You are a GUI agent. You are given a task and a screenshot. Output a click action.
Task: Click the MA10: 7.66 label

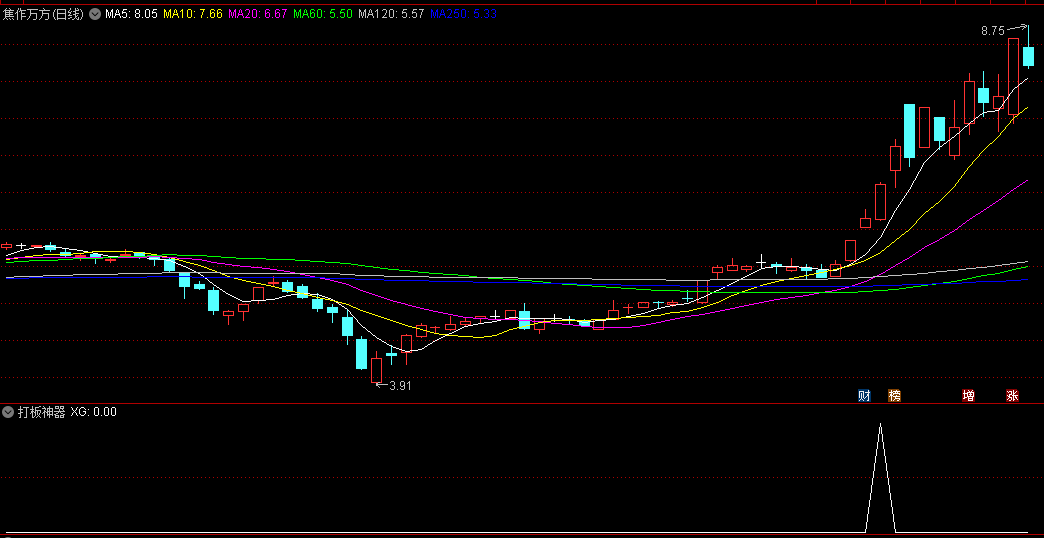tap(192, 14)
